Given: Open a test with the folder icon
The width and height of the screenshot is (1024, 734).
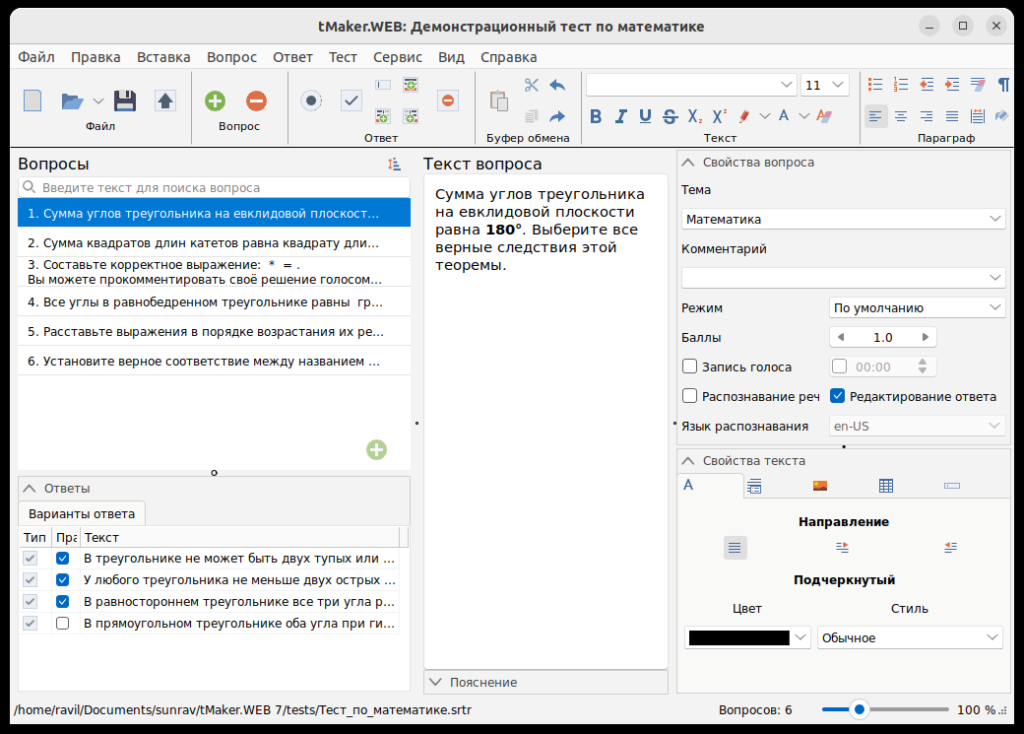Looking at the screenshot, I should [x=72, y=101].
